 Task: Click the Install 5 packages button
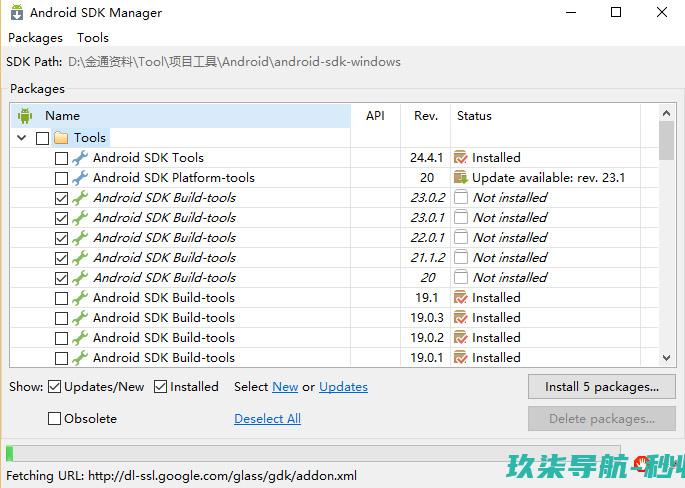point(602,387)
